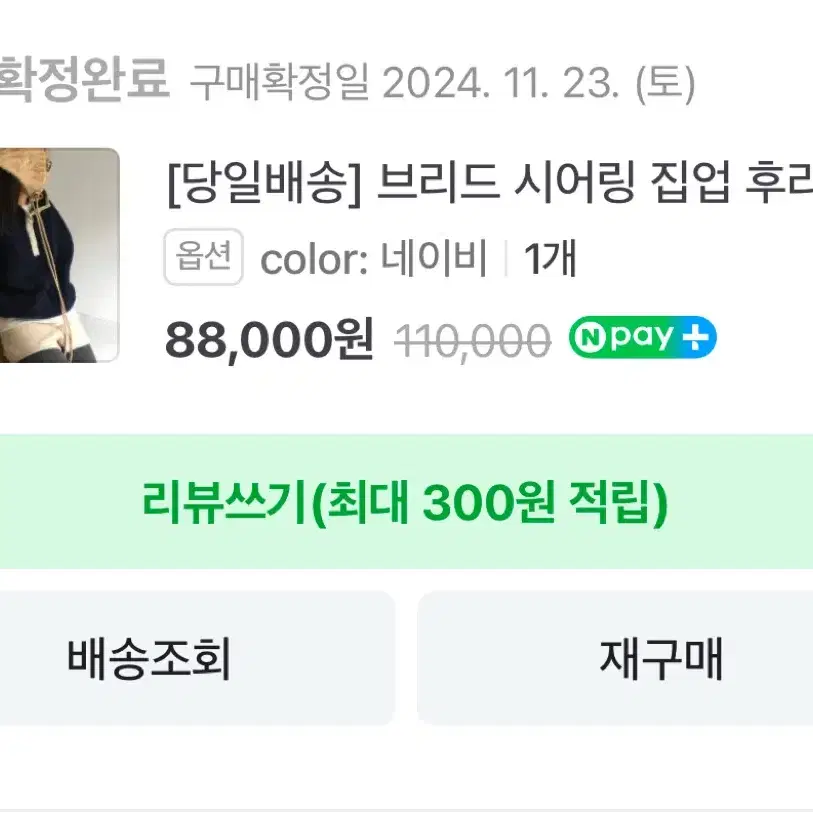Click the 옵션 option badge
The image size is (813, 813).
(x=204, y=257)
